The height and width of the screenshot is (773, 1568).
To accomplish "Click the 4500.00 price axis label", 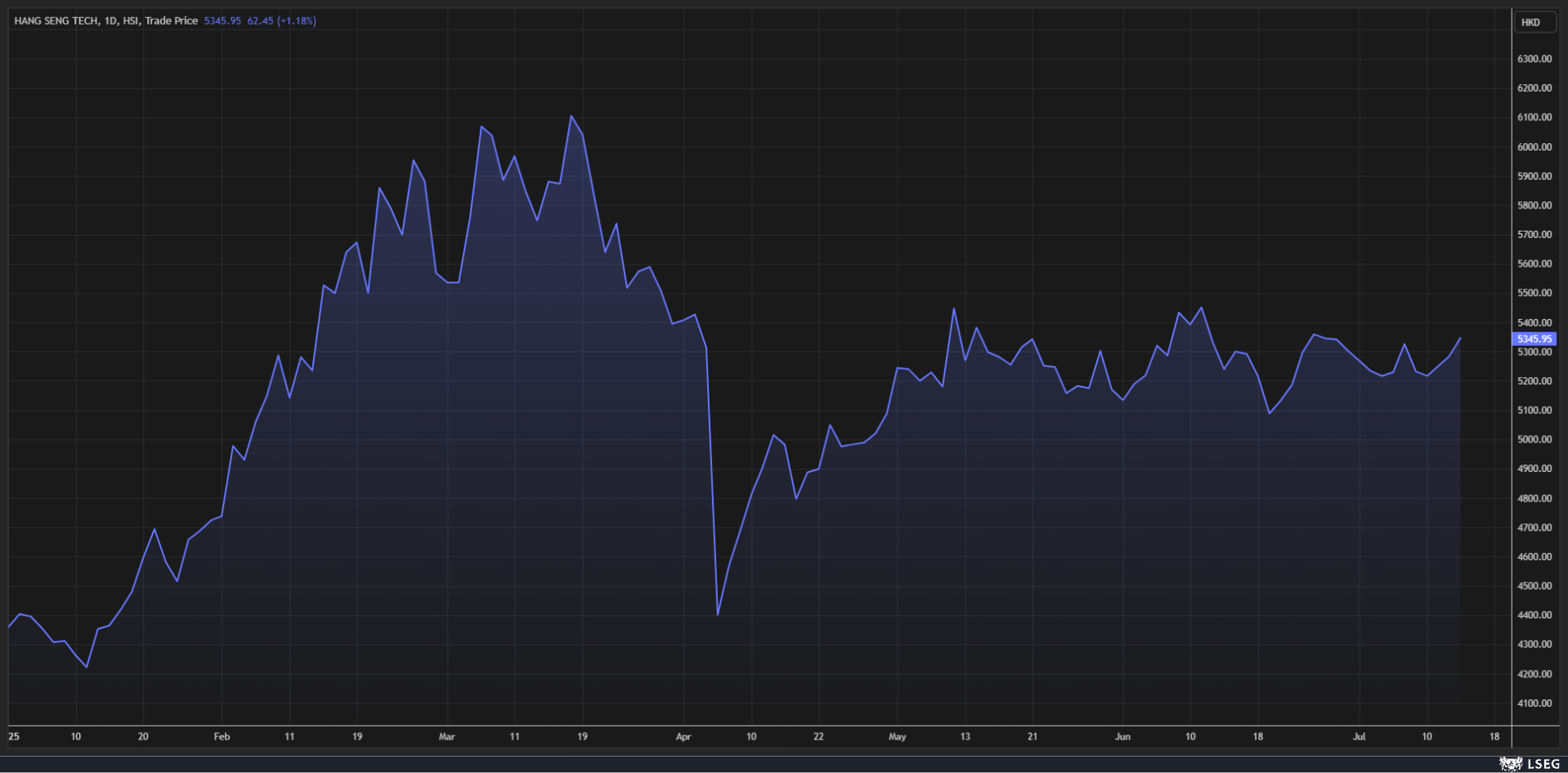I will [x=1534, y=586].
